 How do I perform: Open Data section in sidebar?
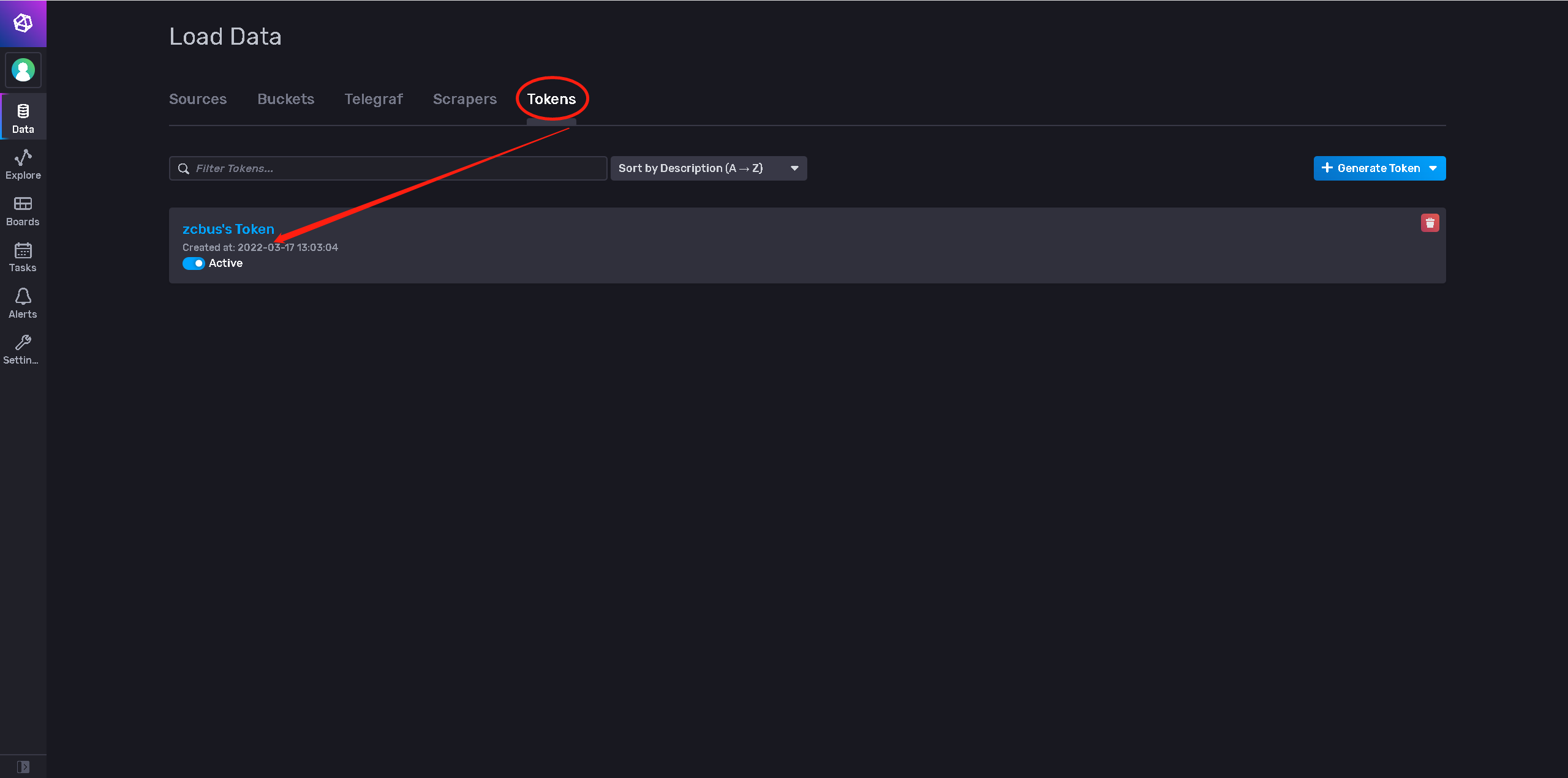(23, 118)
